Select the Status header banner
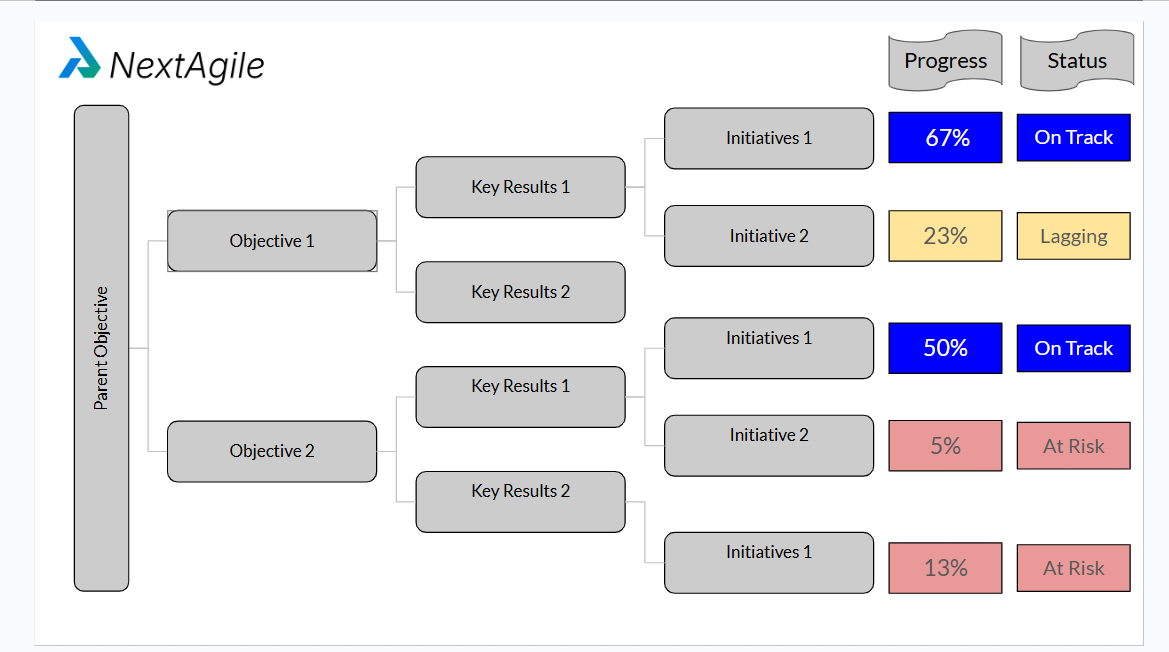 [1077, 61]
